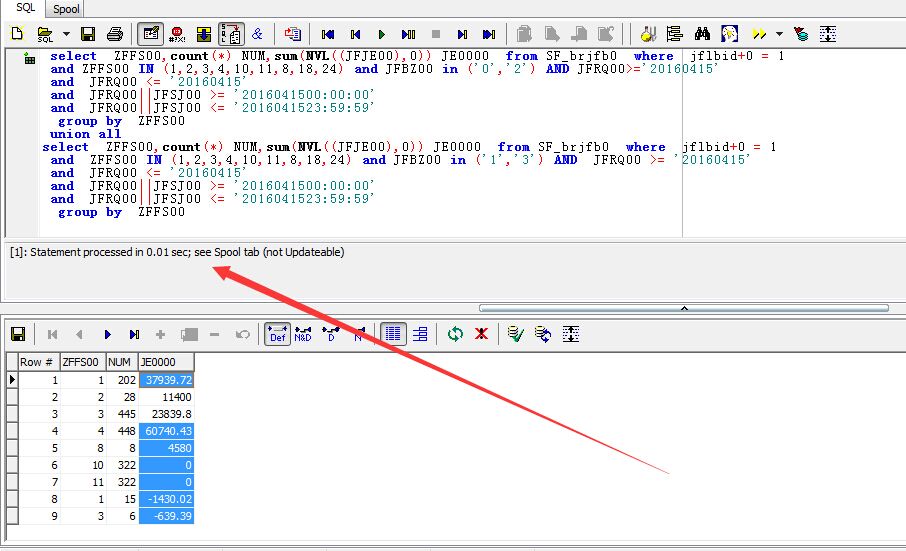Screen dimensions: 906x551
Task: Skip to next statement in script
Action: click(x=462, y=34)
